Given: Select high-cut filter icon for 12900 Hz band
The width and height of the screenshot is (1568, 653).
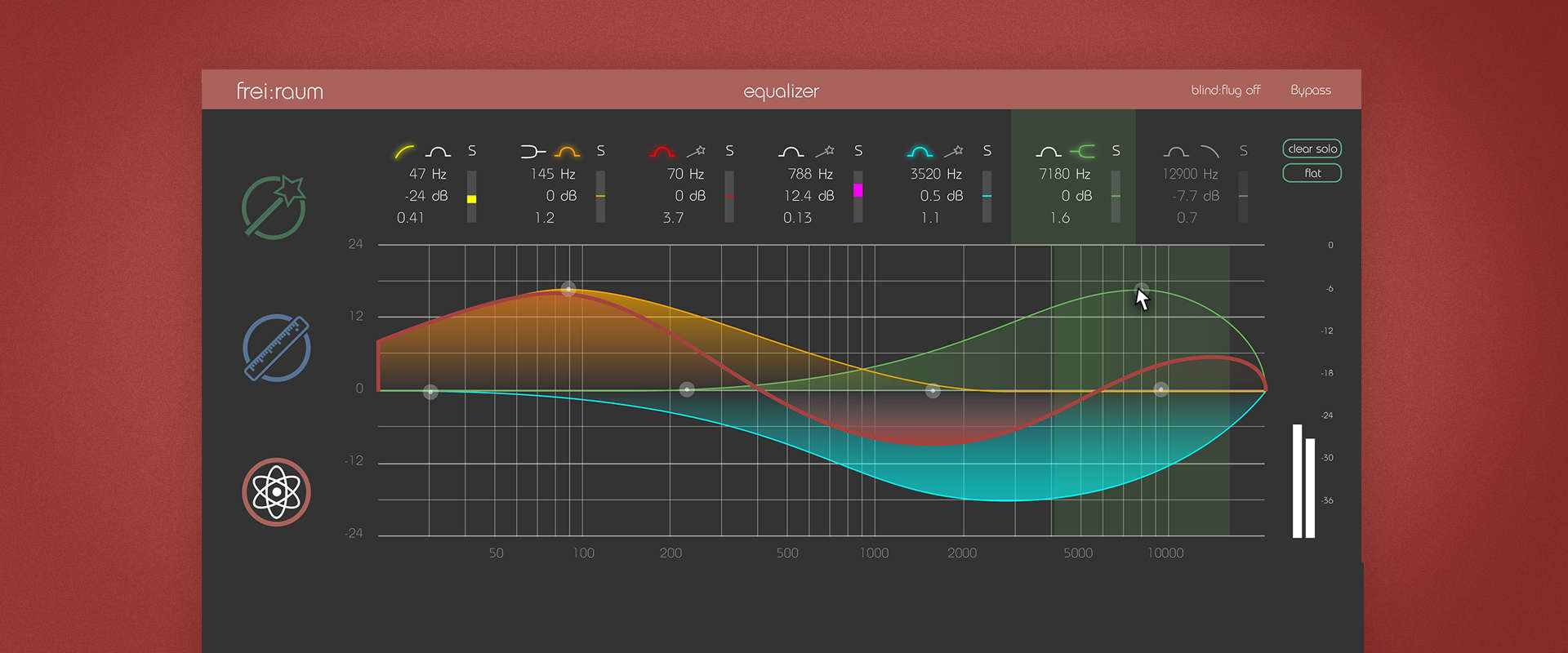Looking at the screenshot, I should (1209, 151).
